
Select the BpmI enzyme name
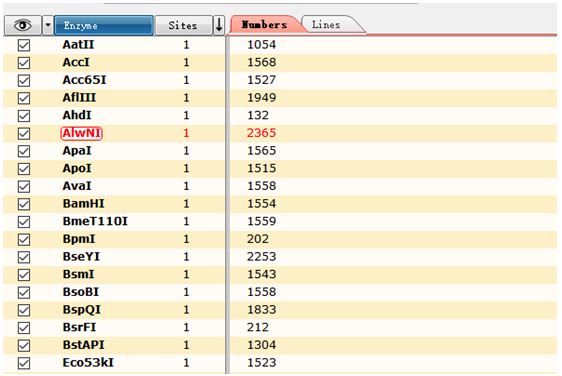(x=79, y=239)
